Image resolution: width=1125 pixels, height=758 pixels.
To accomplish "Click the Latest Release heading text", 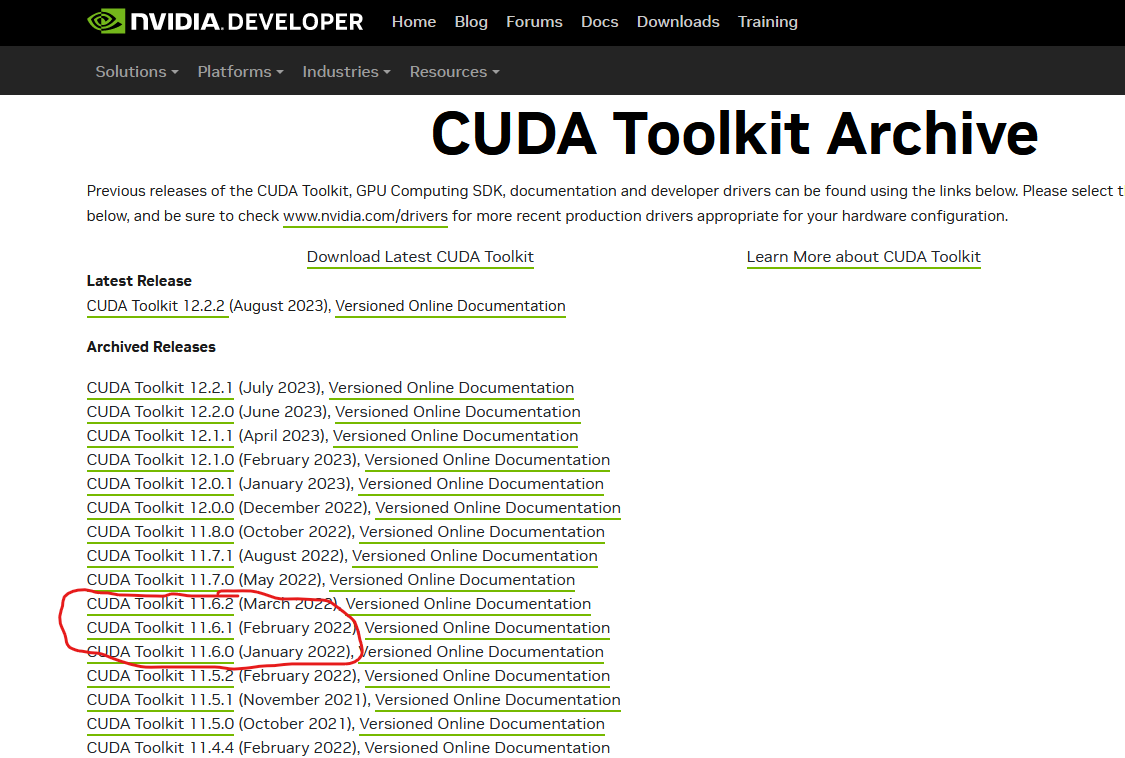I will tap(139, 281).
